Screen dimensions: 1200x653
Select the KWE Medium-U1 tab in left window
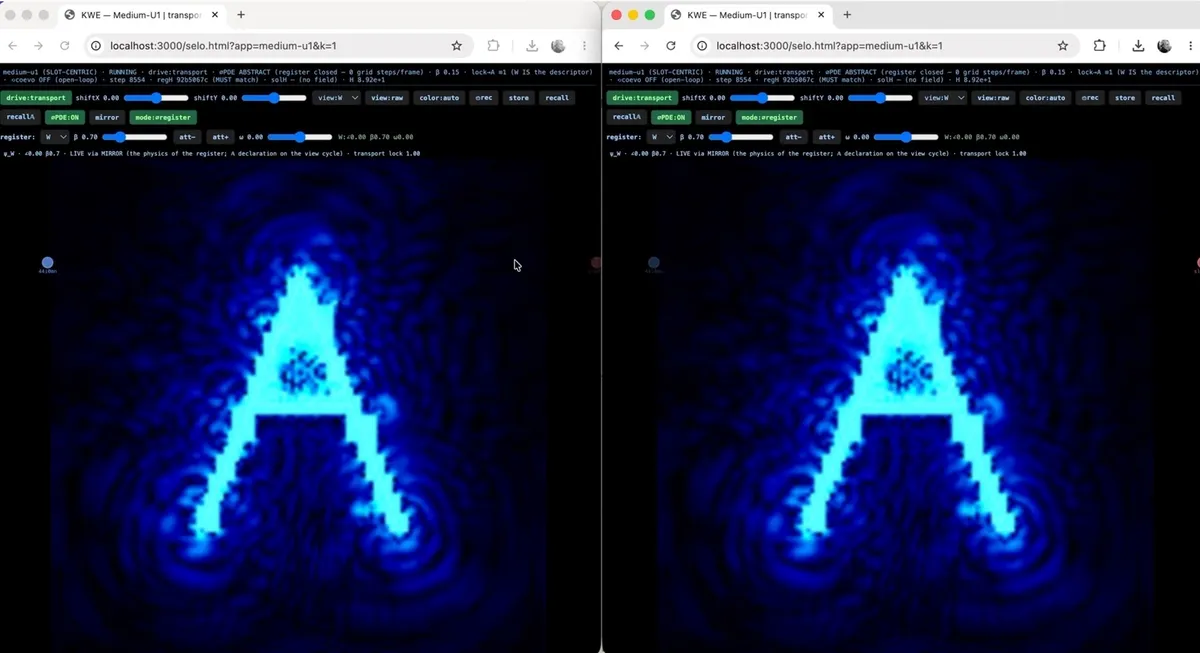141,15
